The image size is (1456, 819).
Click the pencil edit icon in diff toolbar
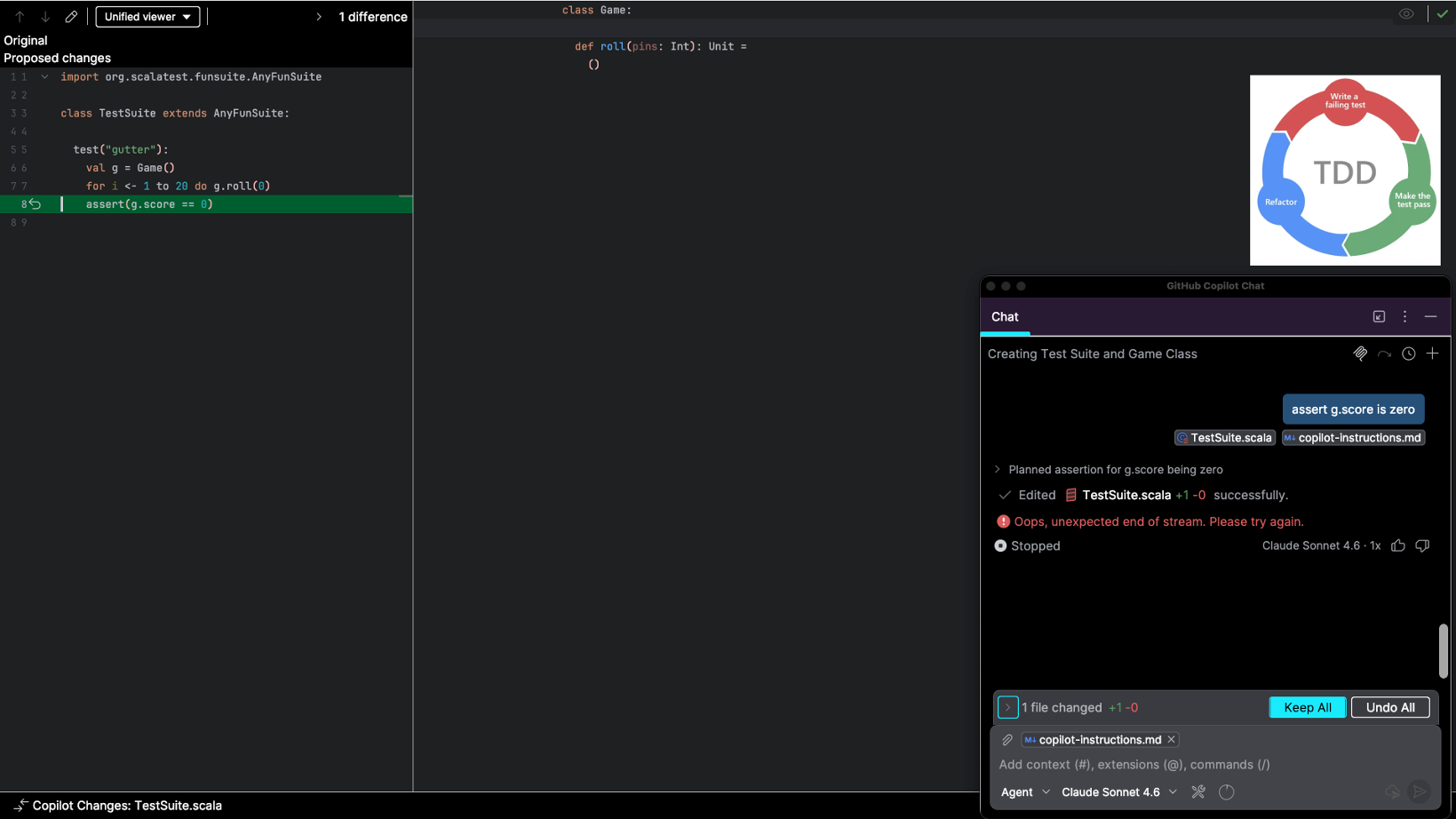pyautogui.click(x=71, y=17)
